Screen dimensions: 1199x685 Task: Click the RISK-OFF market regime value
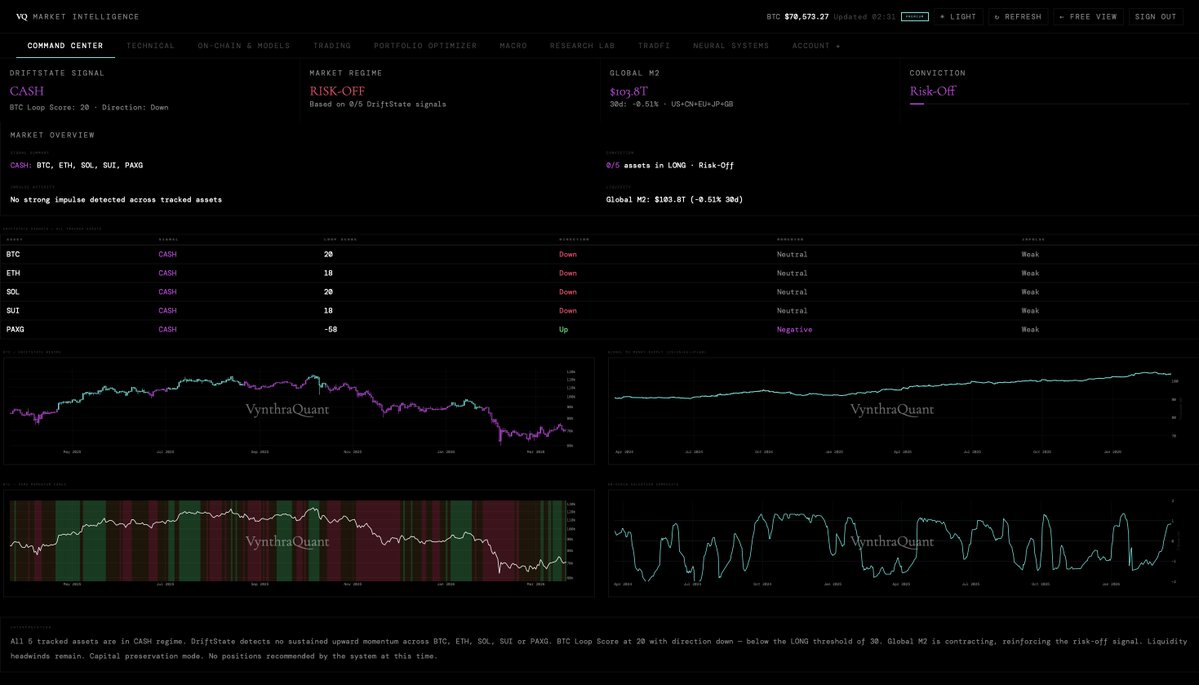click(337, 91)
